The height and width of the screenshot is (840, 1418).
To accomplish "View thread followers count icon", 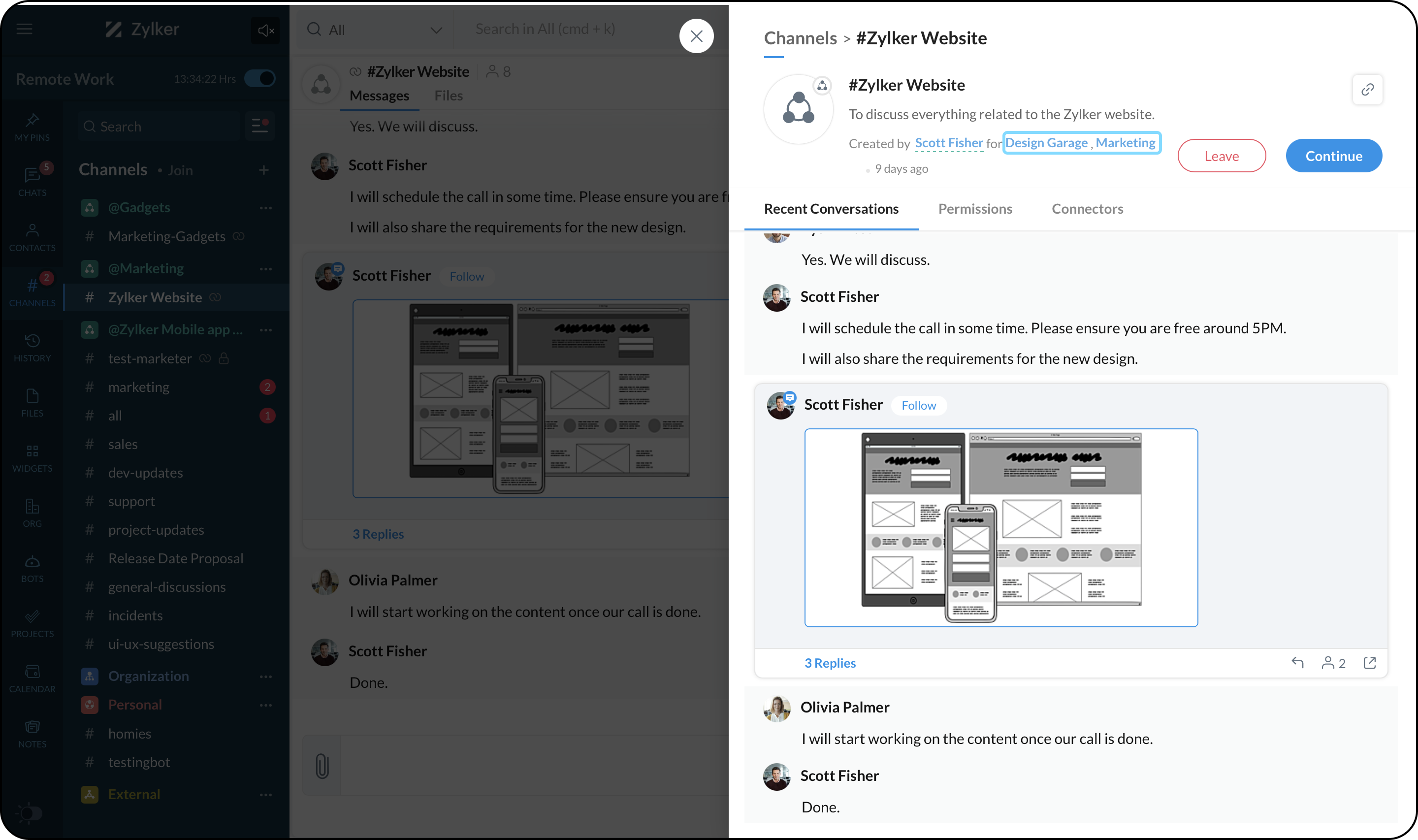I will pos(1333,662).
